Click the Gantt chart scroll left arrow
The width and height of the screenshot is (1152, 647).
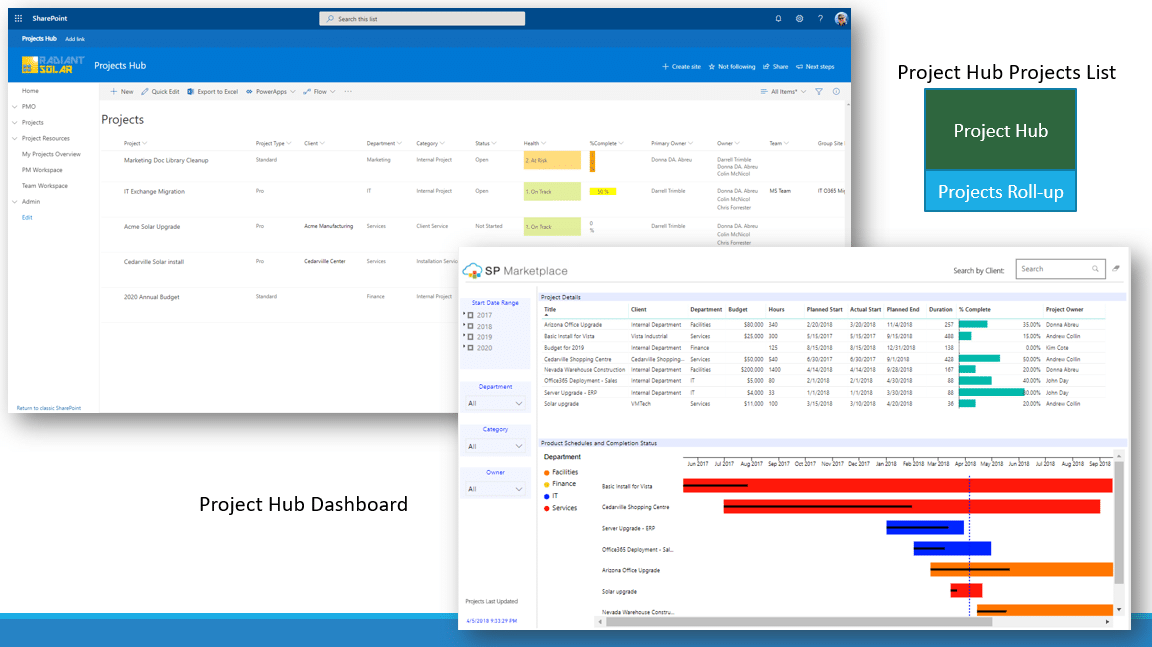pyautogui.click(x=600, y=622)
